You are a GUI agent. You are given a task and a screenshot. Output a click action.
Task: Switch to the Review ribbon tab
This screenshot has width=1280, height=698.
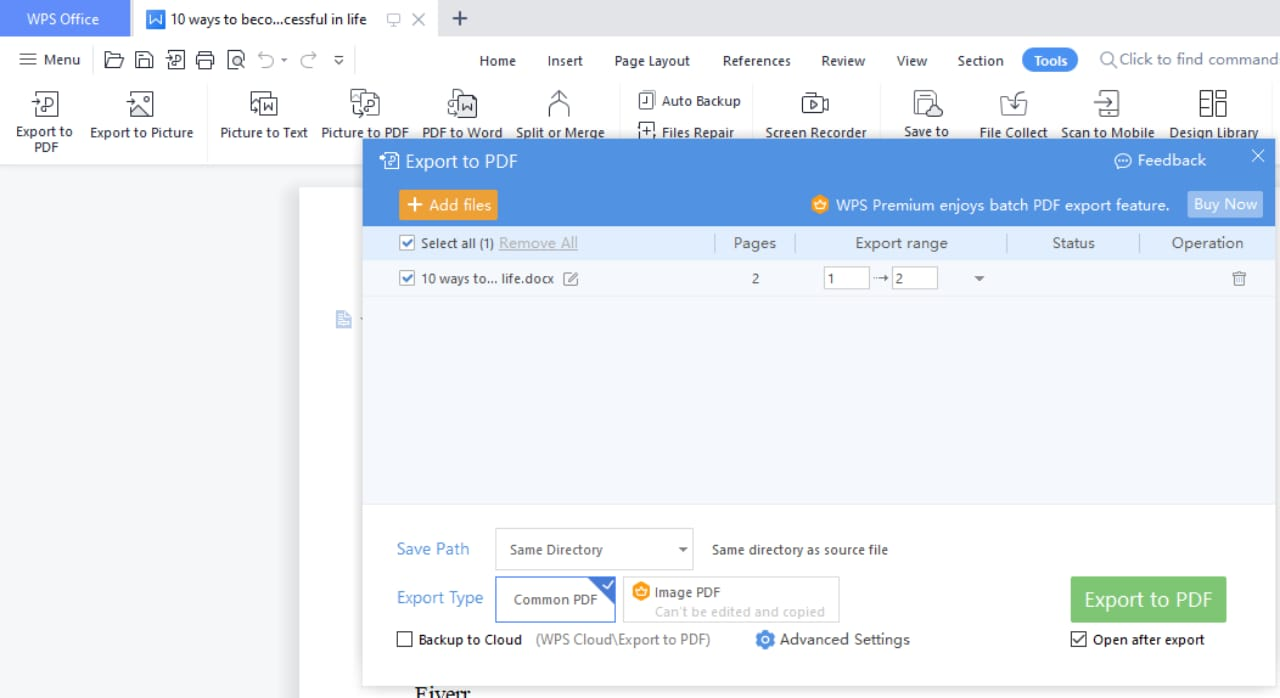pos(842,60)
